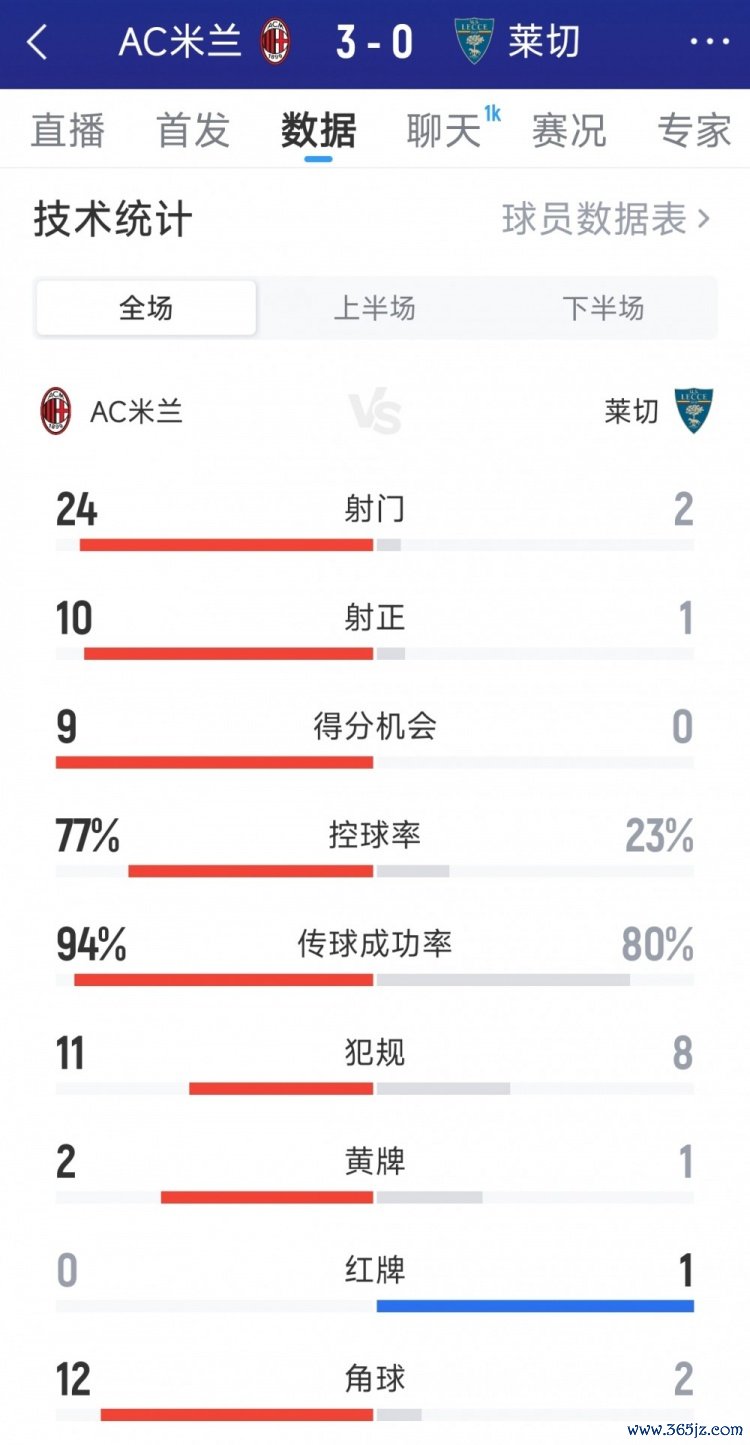
Task: Tap the back arrow in header
Action: [x=37, y=43]
